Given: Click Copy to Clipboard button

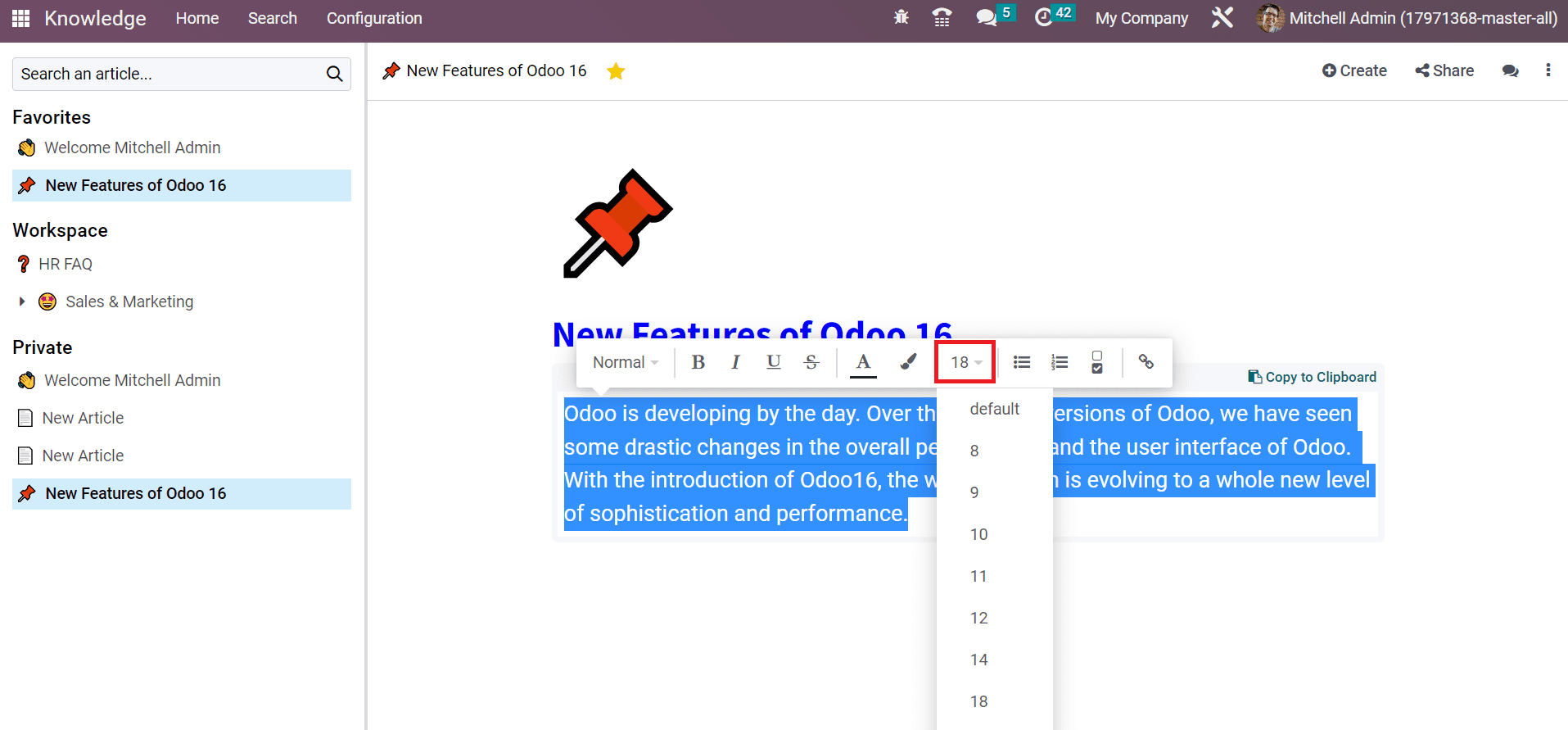Looking at the screenshot, I should coord(1312,377).
